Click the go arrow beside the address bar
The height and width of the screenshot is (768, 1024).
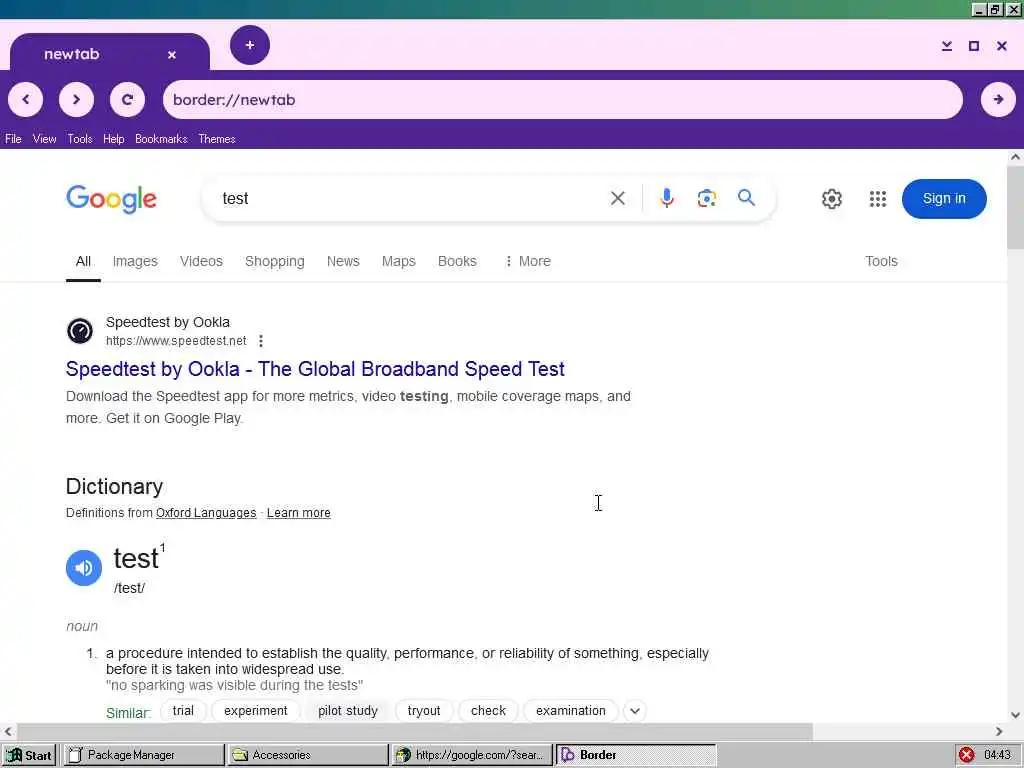tap(998, 99)
